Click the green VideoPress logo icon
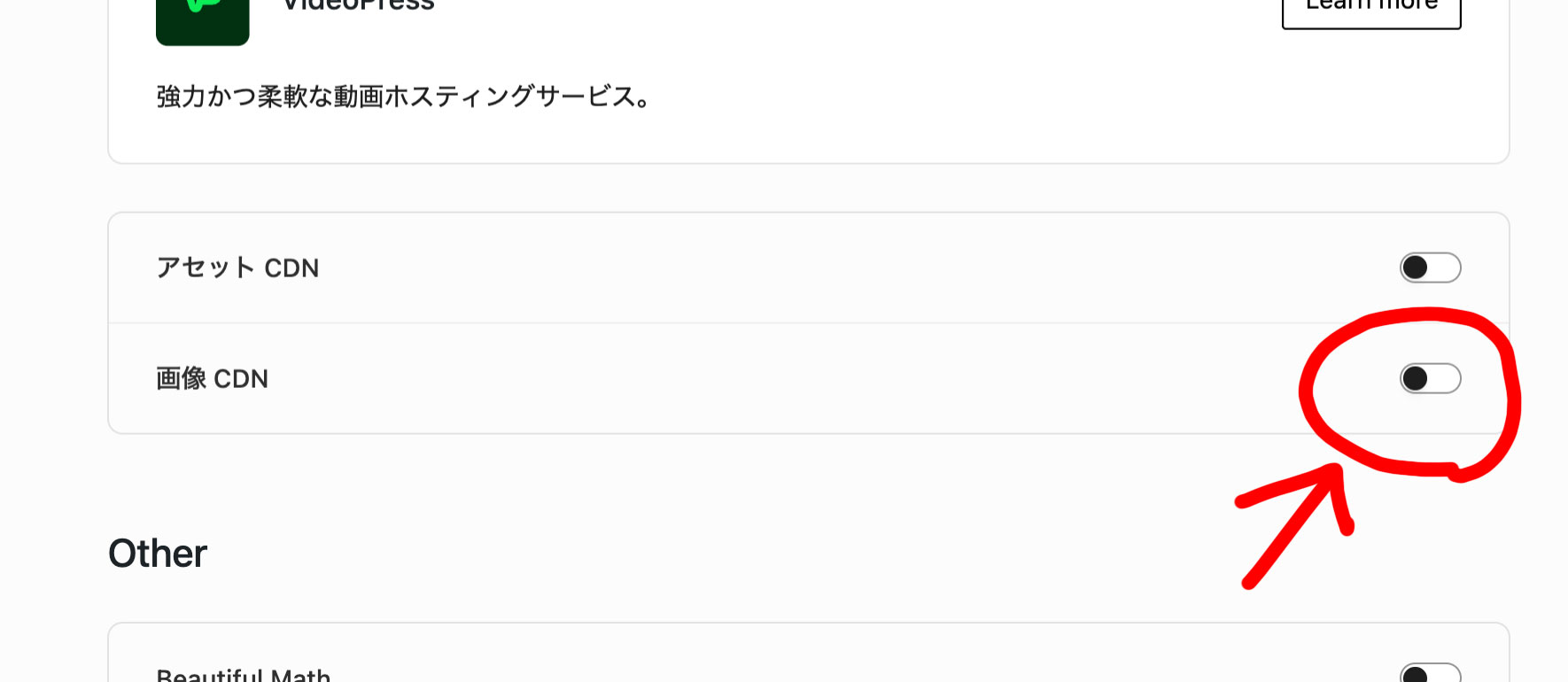1568x682 pixels. tap(202, 19)
